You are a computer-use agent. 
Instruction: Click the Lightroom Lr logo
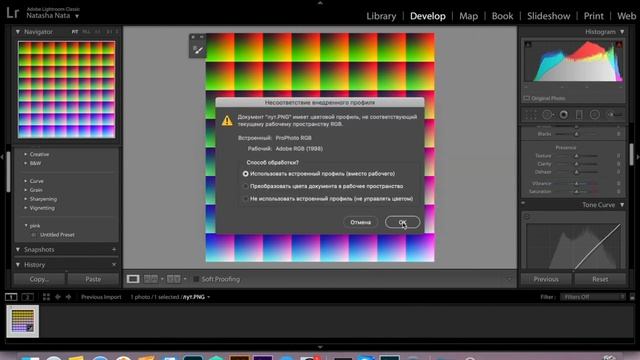pyautogui.click(x=13, y=13)
